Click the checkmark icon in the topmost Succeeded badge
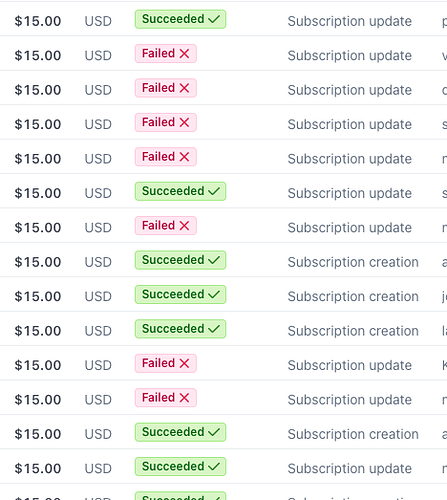 [x=214, y=19]
